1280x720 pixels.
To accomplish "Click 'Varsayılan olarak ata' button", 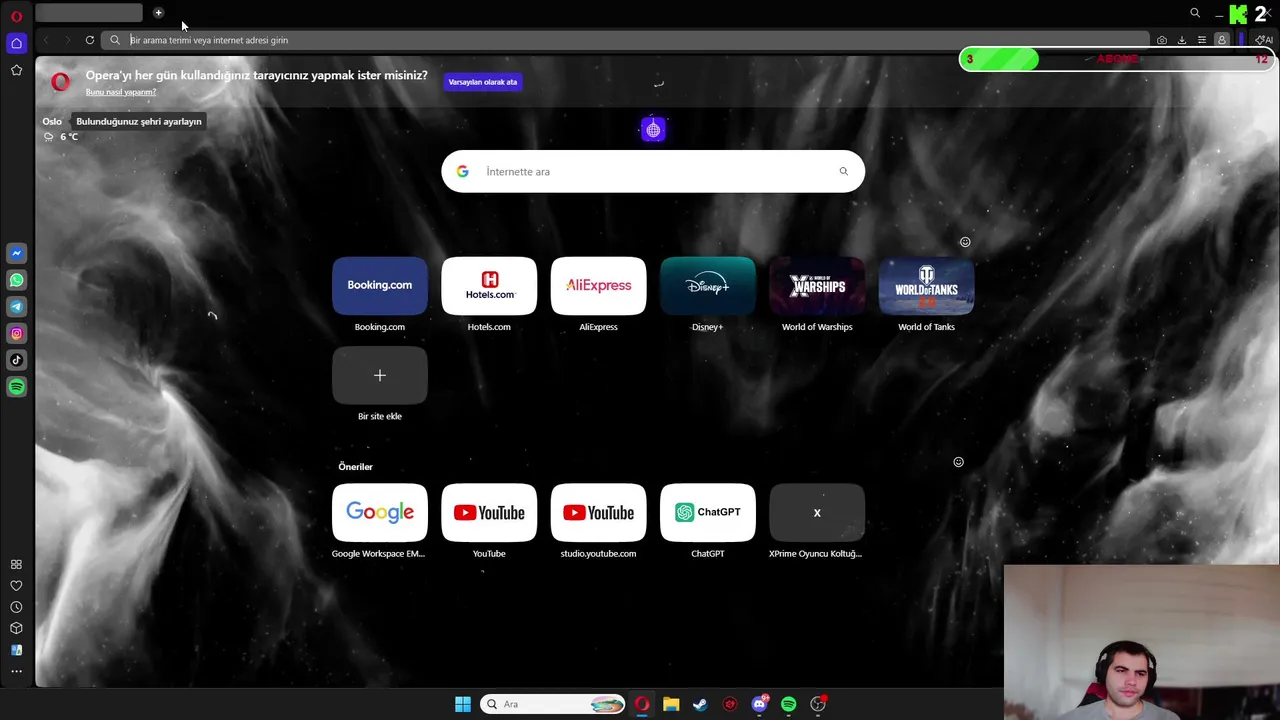I will pyautogui.click(x=483, y=82).
